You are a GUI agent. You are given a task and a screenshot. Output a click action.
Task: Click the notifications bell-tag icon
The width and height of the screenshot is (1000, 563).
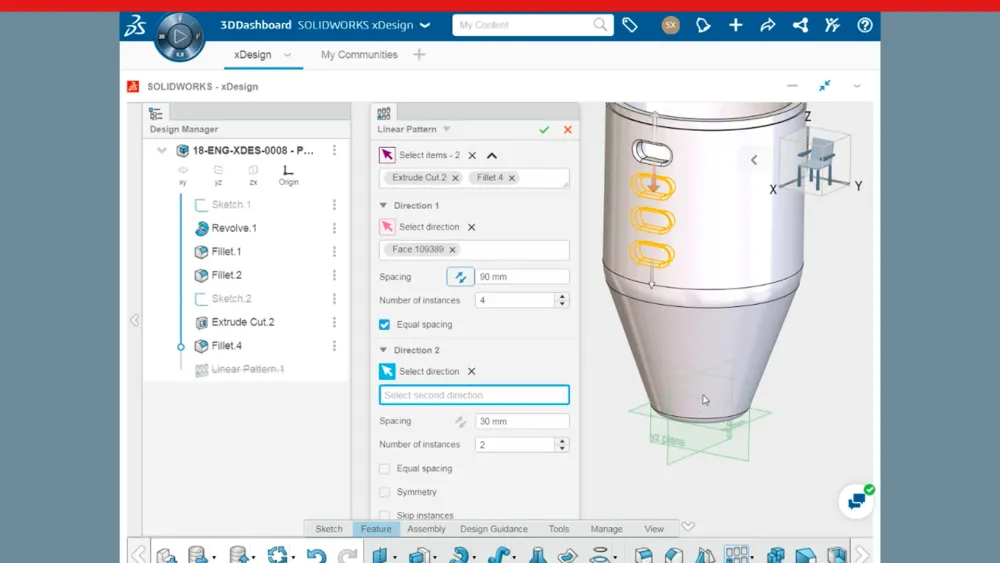703,25
